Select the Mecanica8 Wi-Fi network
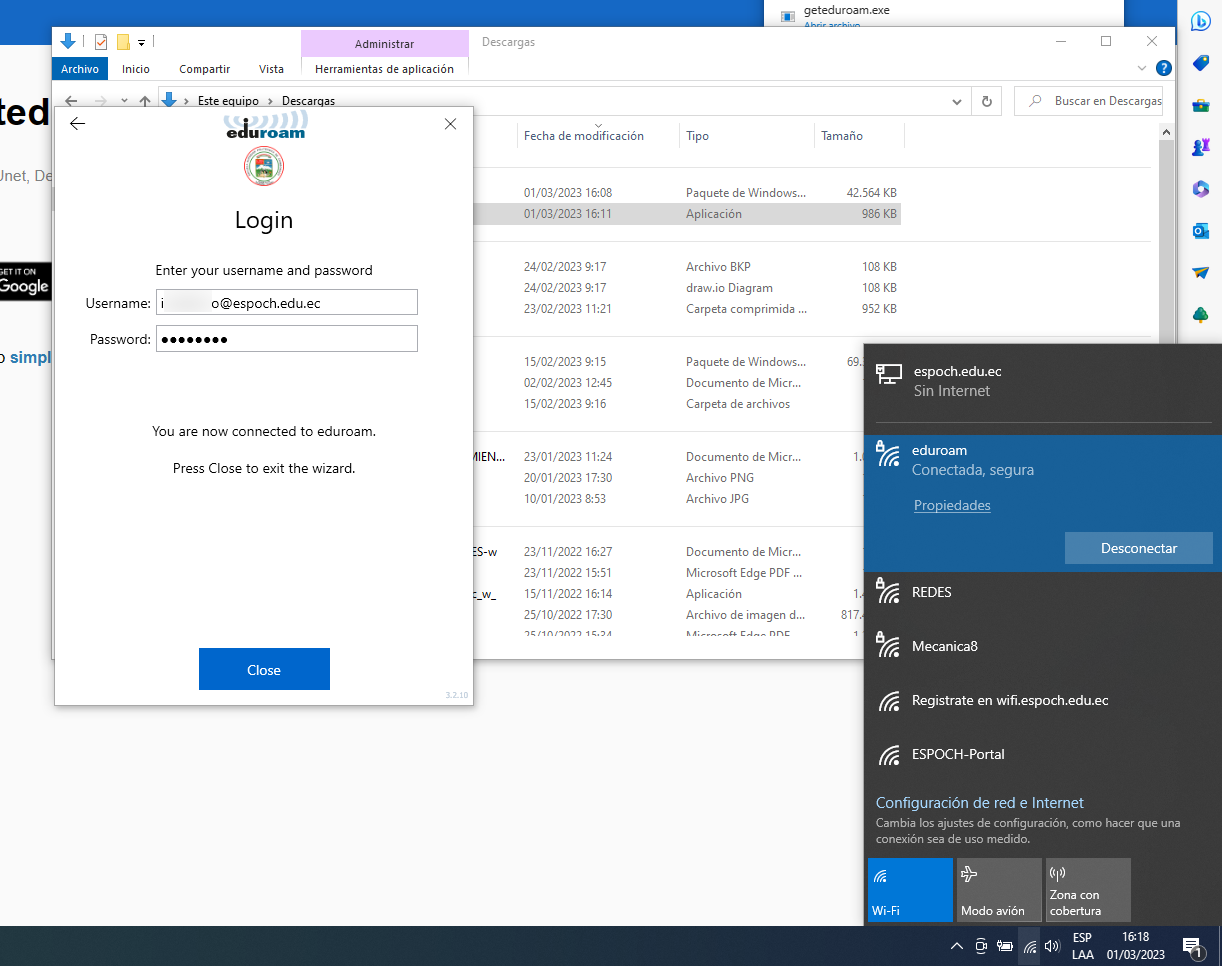 tap(1043, 646)
